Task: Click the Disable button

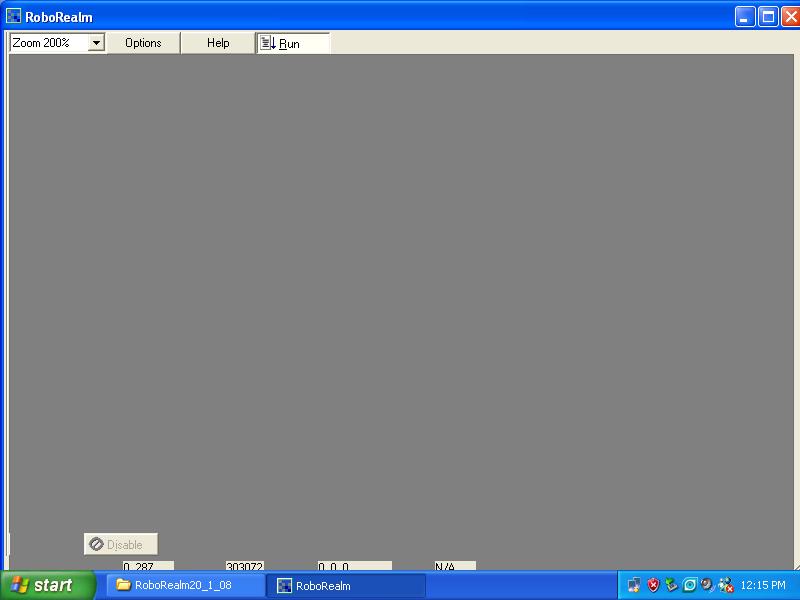Action: coord(121,545)
